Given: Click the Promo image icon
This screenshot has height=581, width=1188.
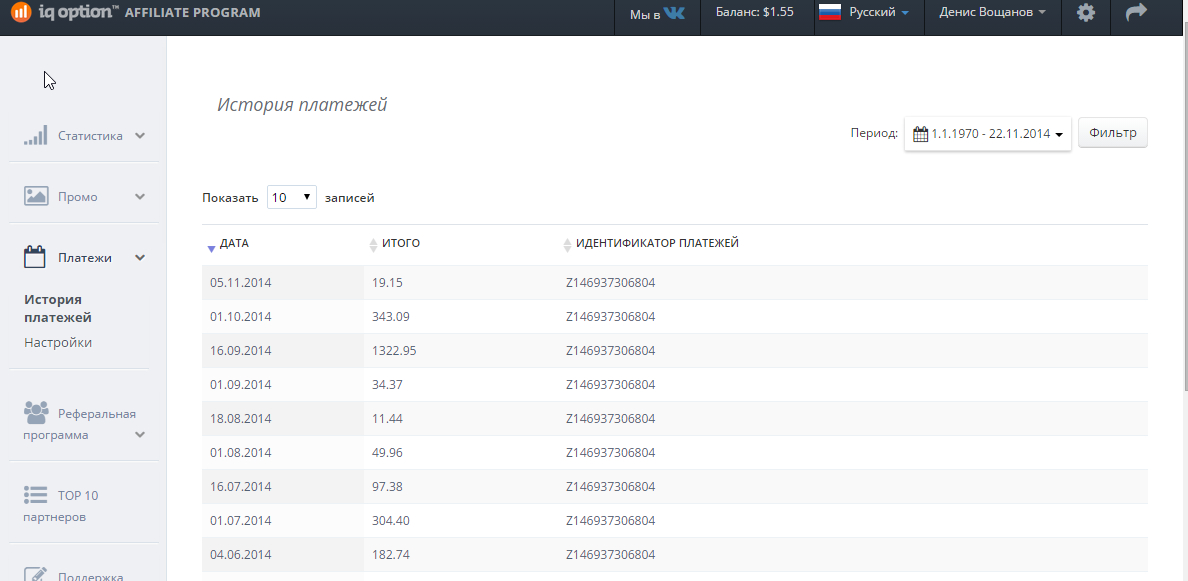Looking at the screenshot, I should (36, 197).
